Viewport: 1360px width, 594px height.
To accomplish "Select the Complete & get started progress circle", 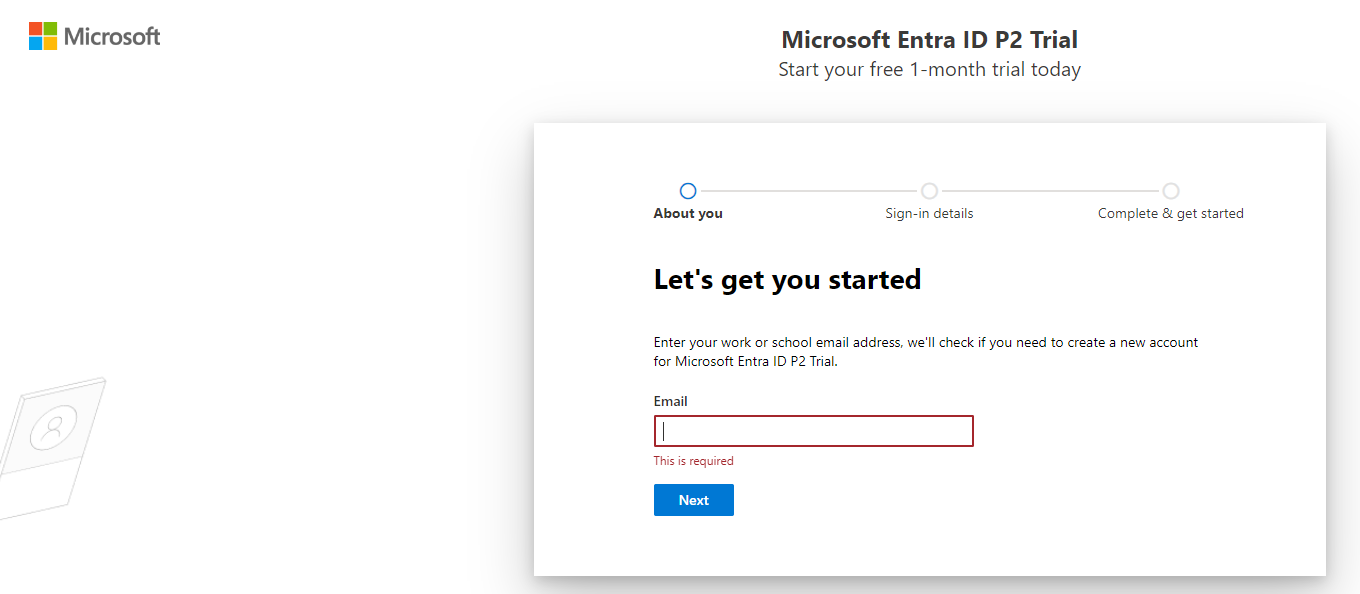I will tap(1171, 190).
